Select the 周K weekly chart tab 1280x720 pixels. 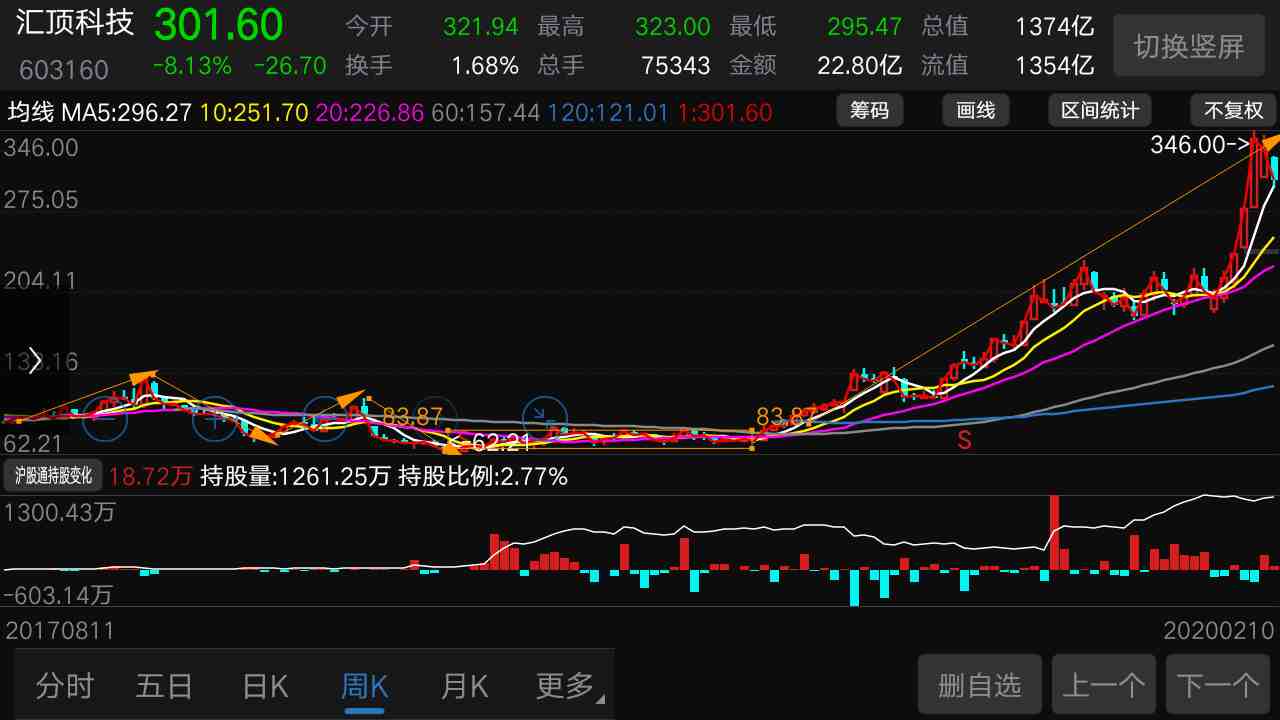coord(365,686)
